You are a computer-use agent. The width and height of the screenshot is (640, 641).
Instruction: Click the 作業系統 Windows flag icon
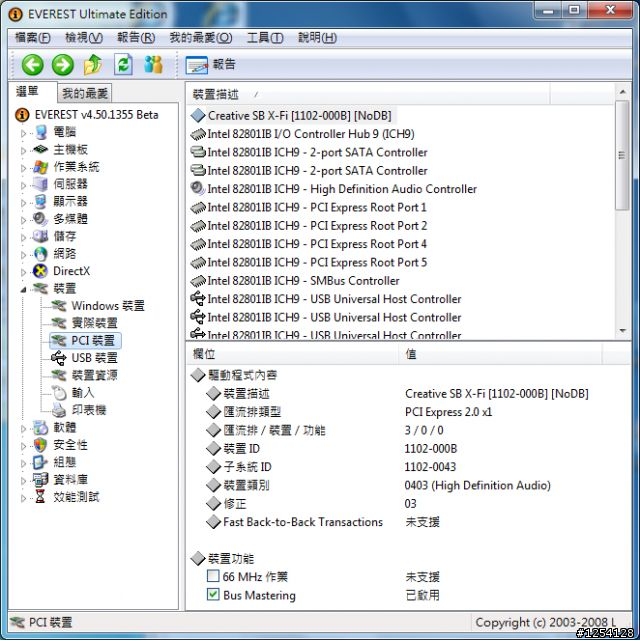[40, 167]
